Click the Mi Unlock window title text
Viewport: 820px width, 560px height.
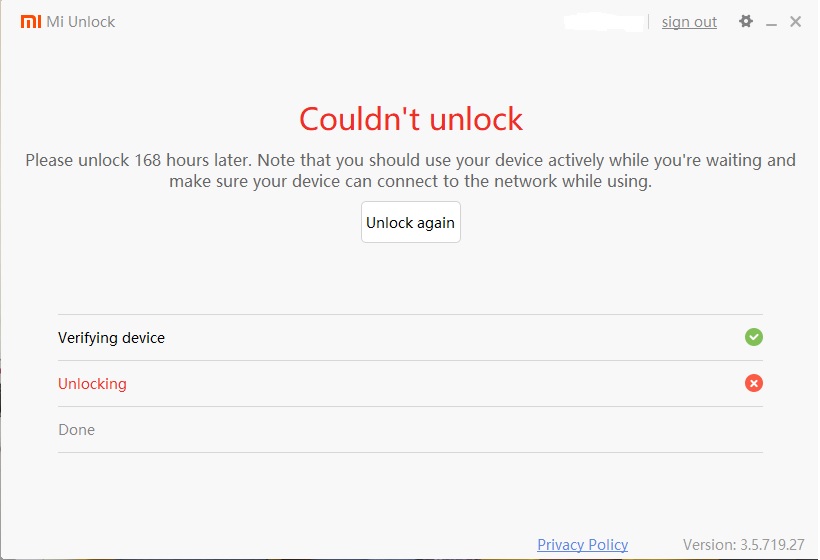[81, 21]
